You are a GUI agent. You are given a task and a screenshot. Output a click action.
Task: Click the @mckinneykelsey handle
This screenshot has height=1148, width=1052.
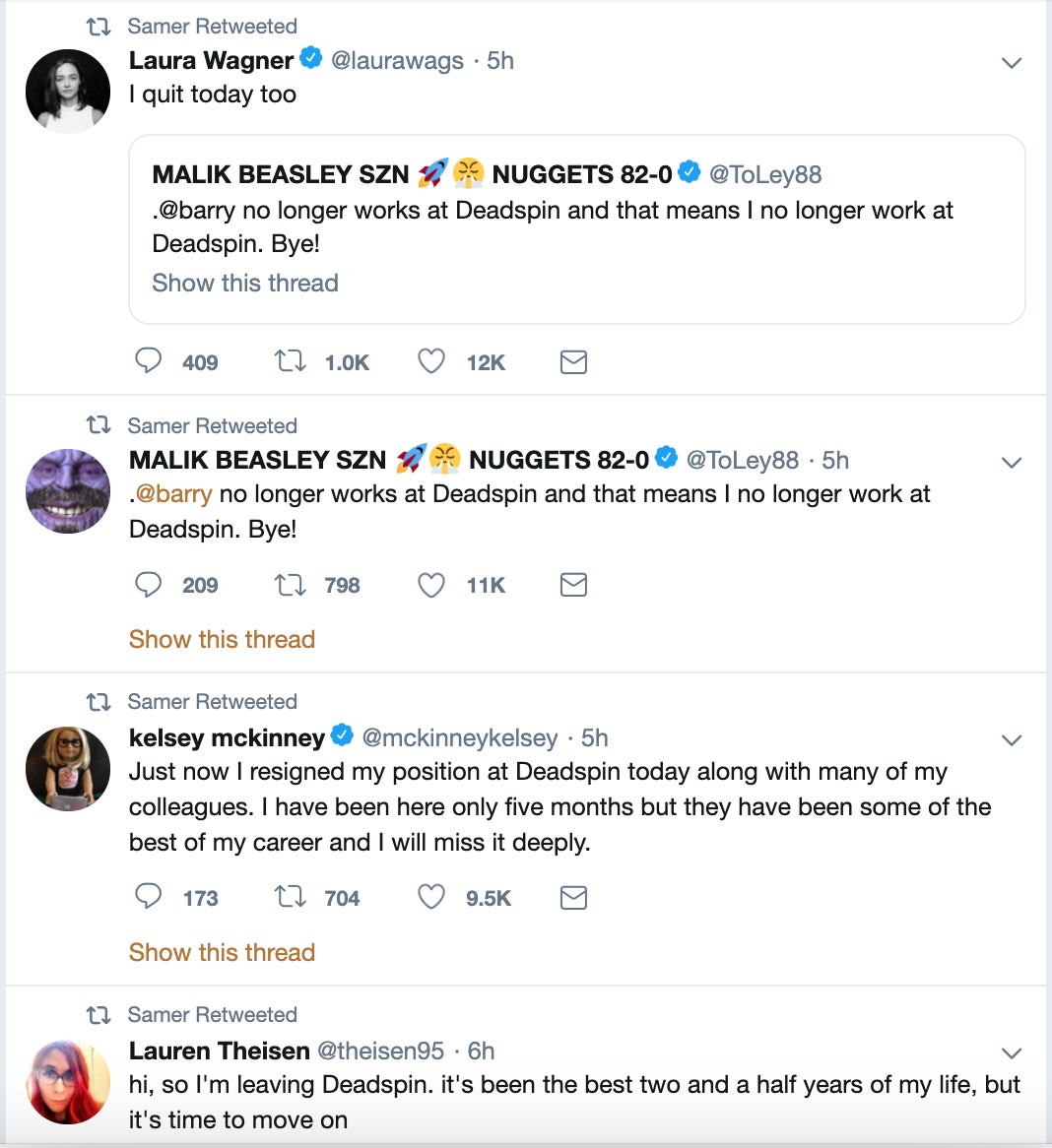(x=459, y=738)
